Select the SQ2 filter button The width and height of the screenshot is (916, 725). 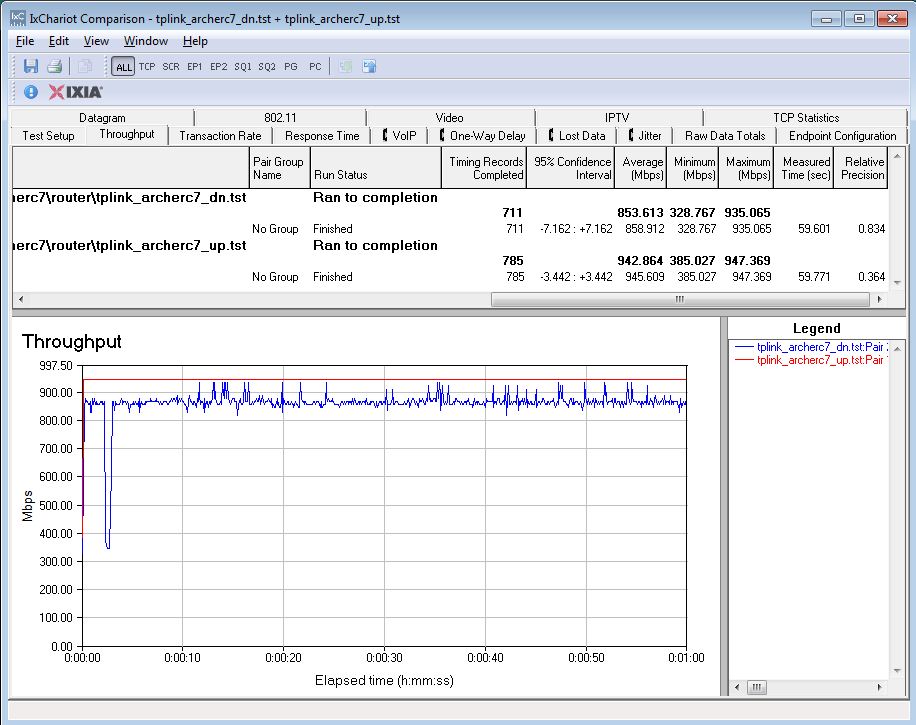tap(266, 67)
